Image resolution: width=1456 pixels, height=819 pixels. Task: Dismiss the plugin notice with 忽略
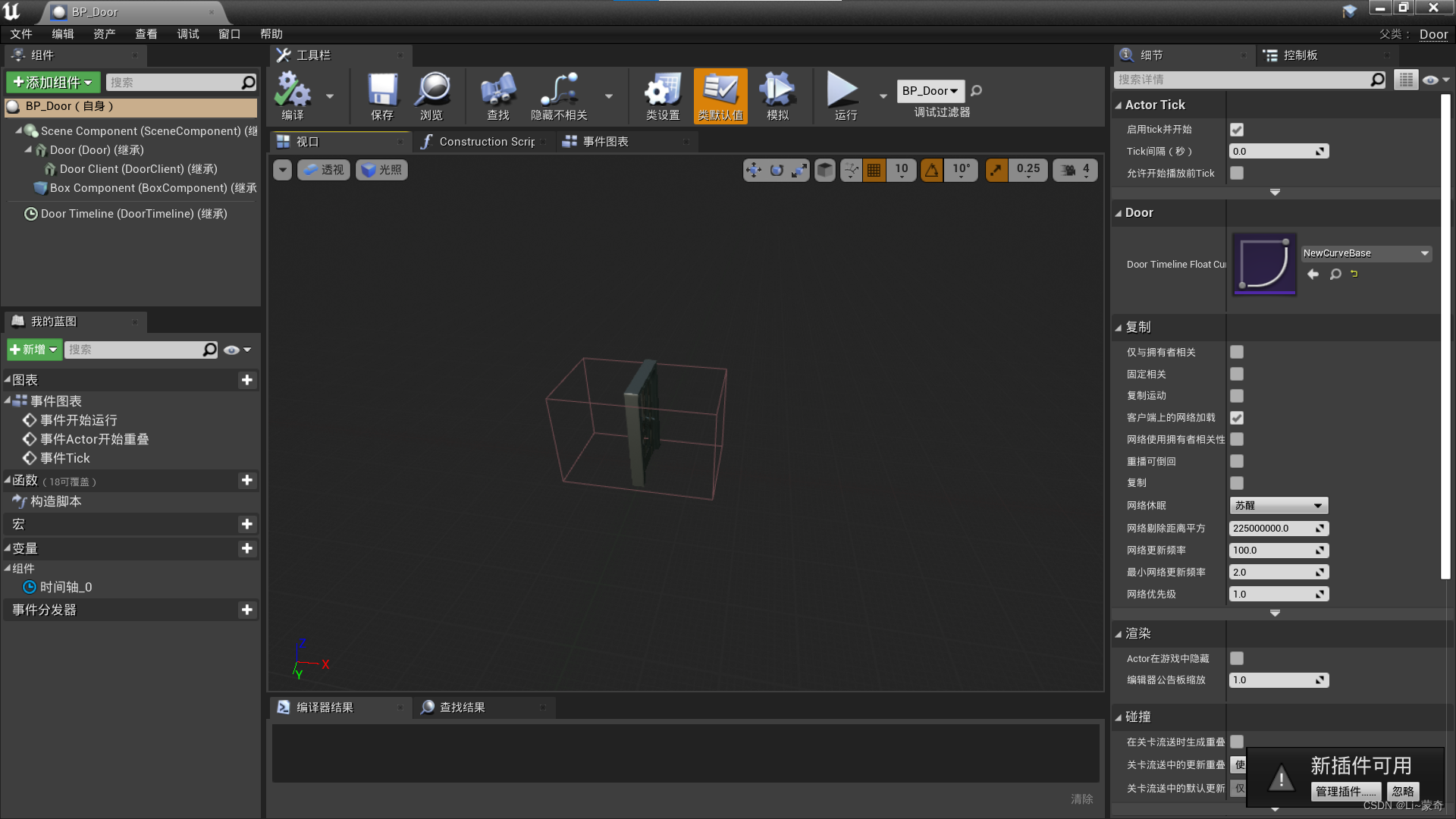[1402, 791]
